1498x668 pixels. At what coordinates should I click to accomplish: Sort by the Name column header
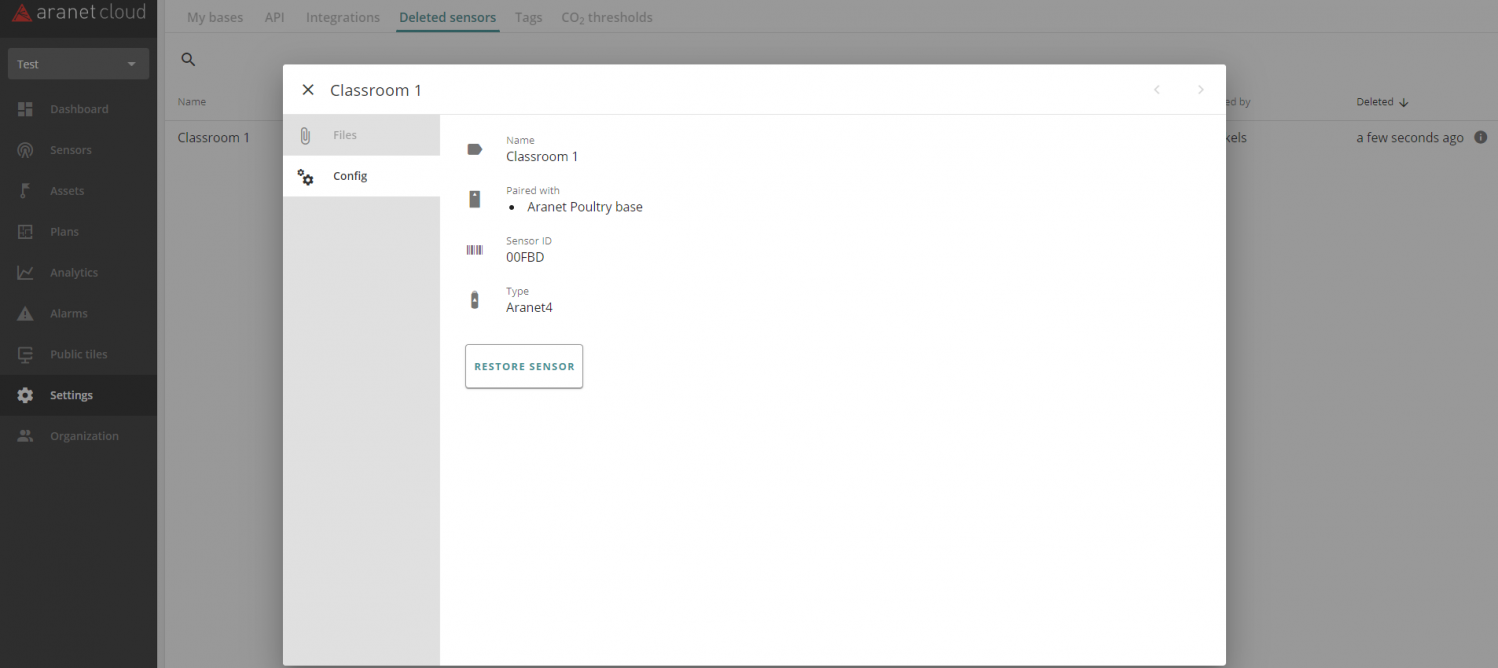pos(192,102)
